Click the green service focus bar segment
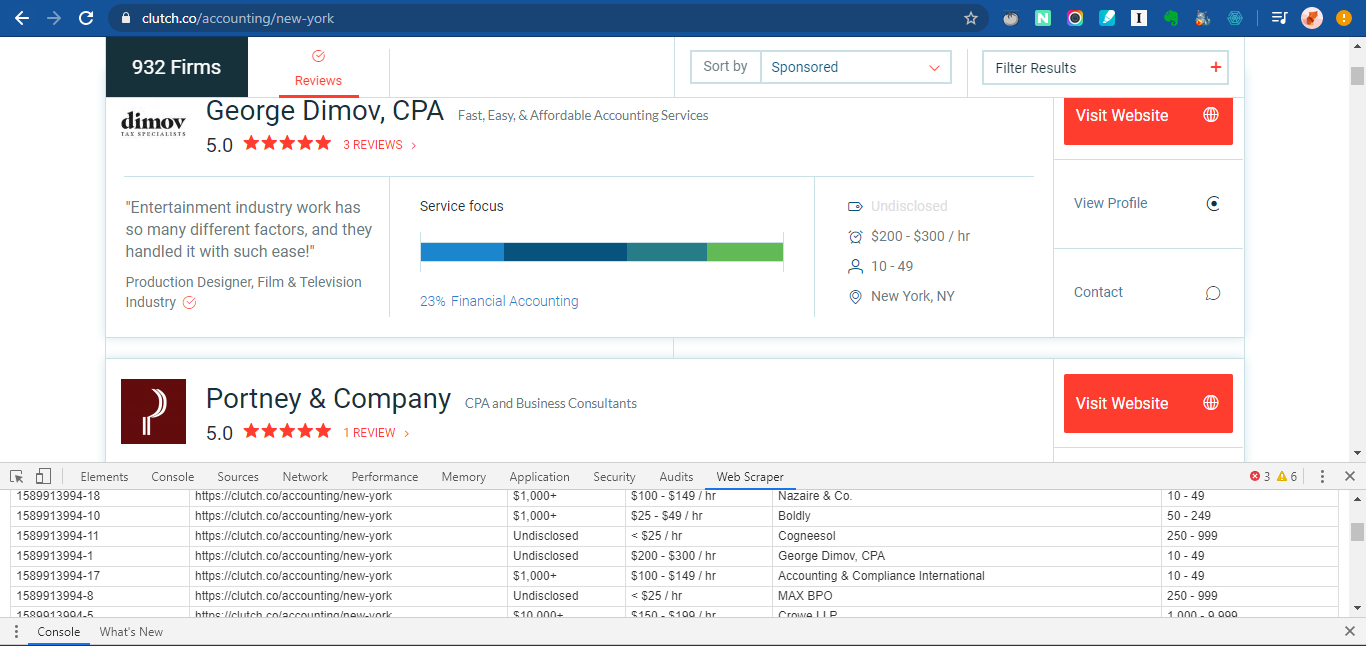Viewport: 1366px width, 646px height. click(x=745, y=252)
